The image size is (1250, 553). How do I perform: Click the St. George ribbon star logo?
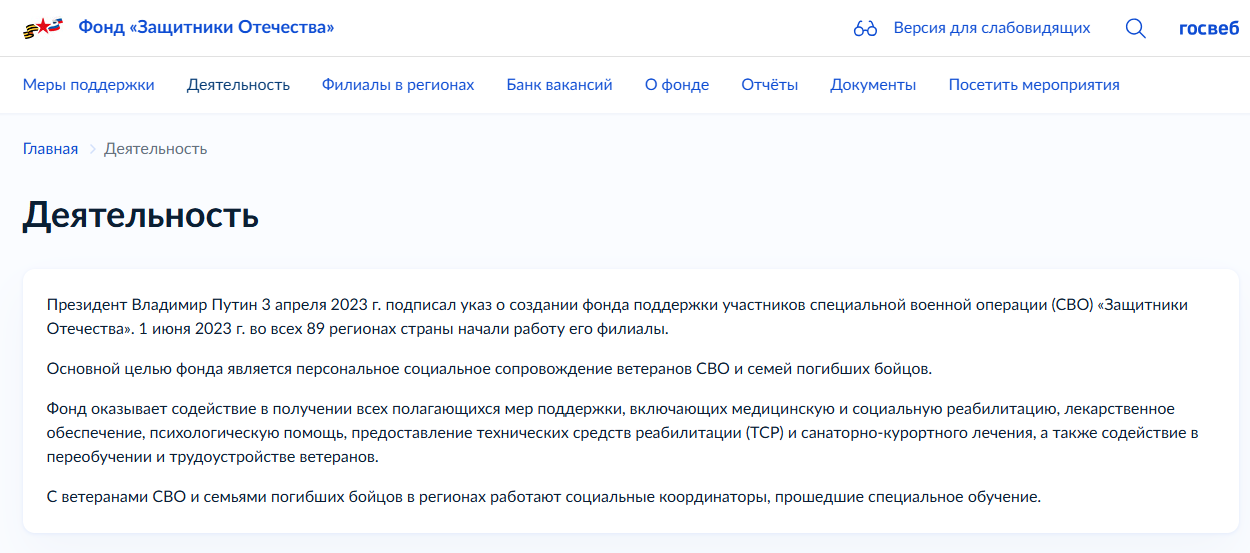click(43, 28)
